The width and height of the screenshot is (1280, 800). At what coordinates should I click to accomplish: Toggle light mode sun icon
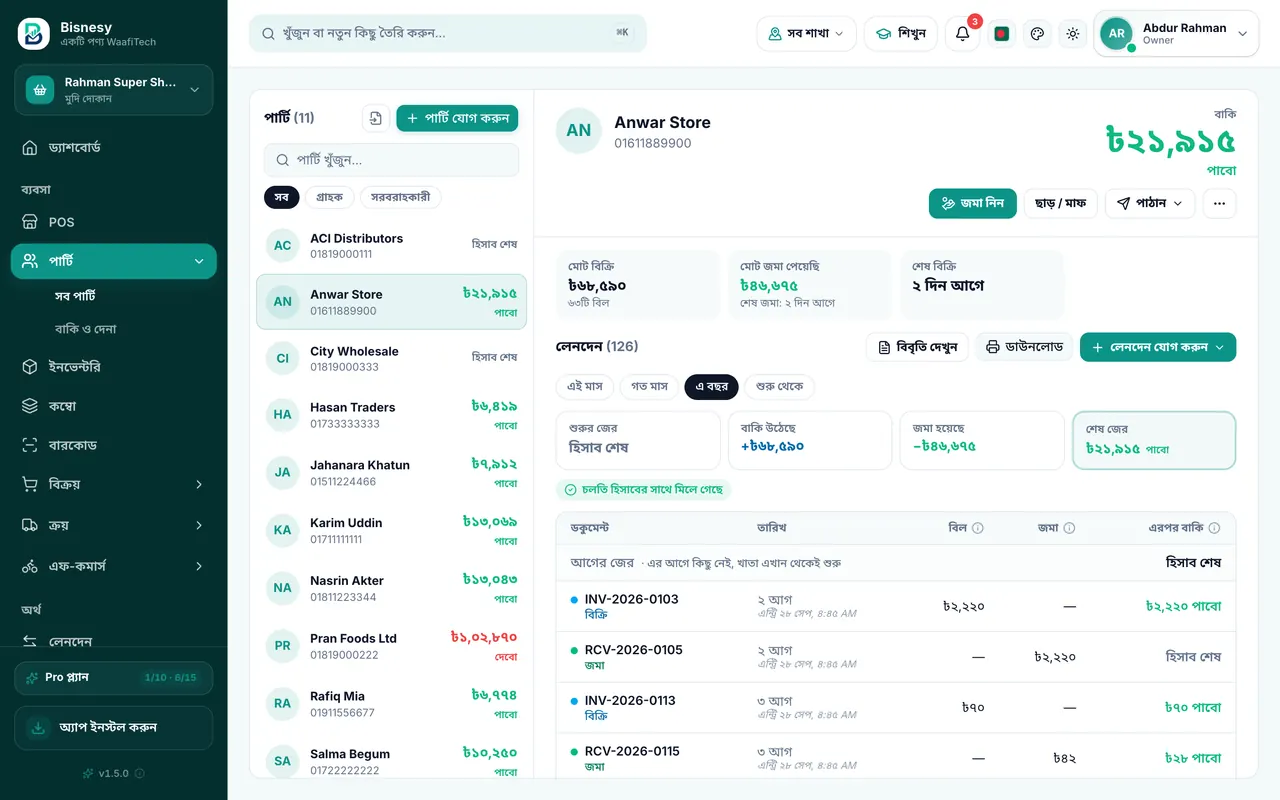tap(1073, 33)
